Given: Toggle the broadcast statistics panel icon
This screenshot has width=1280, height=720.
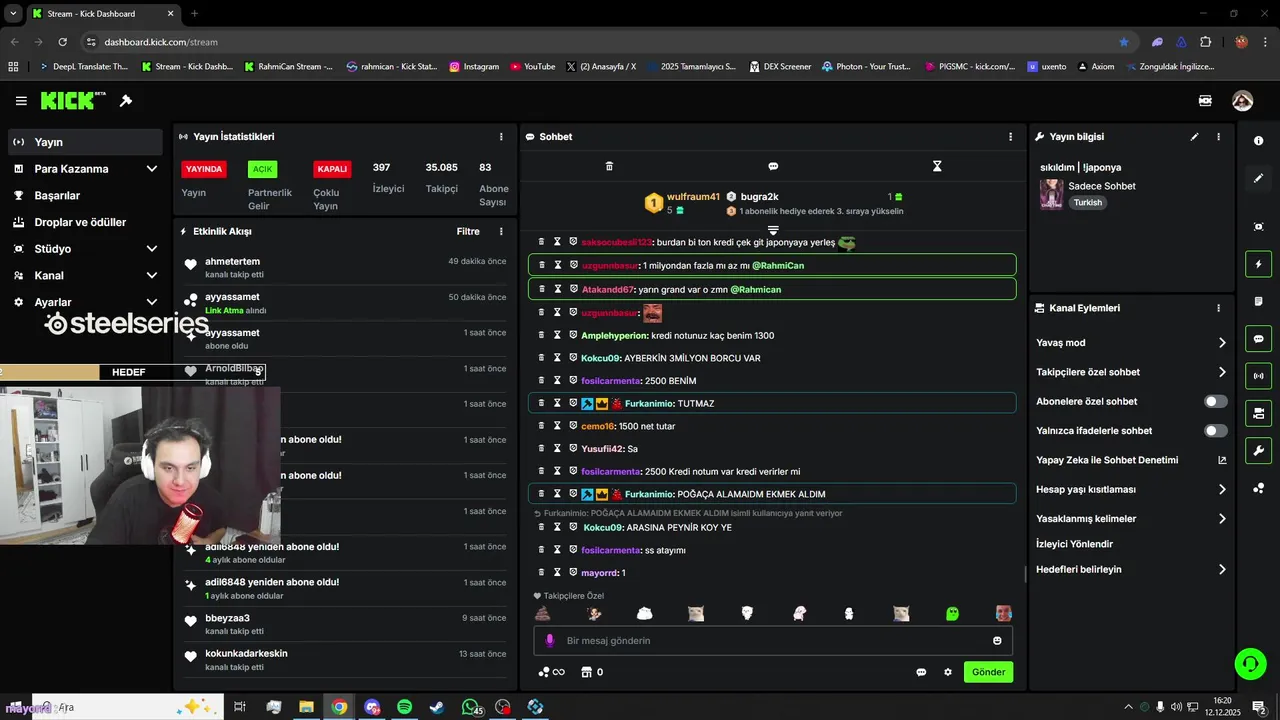Looking at the screenshot, I should coord(1258,376).
